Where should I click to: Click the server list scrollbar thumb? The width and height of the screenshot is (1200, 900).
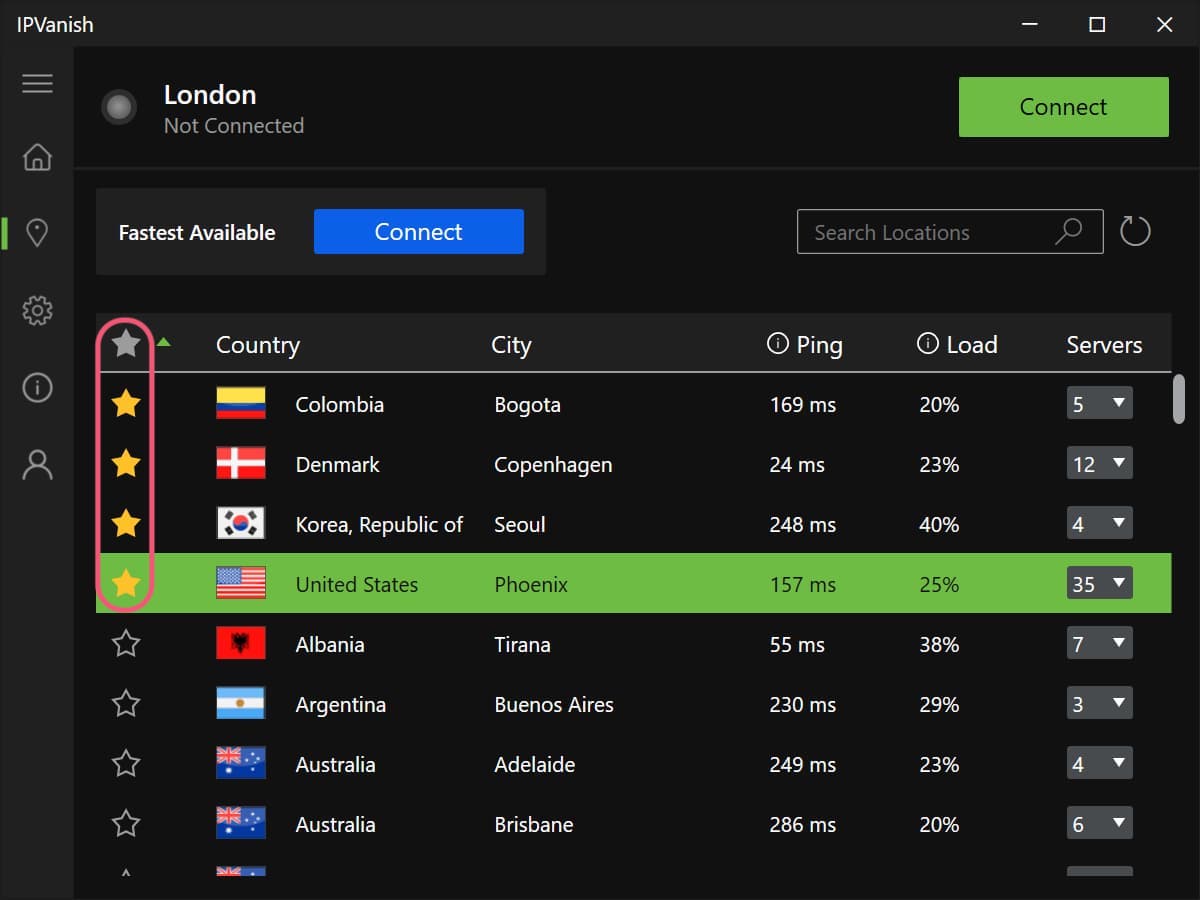[1179, 398]
